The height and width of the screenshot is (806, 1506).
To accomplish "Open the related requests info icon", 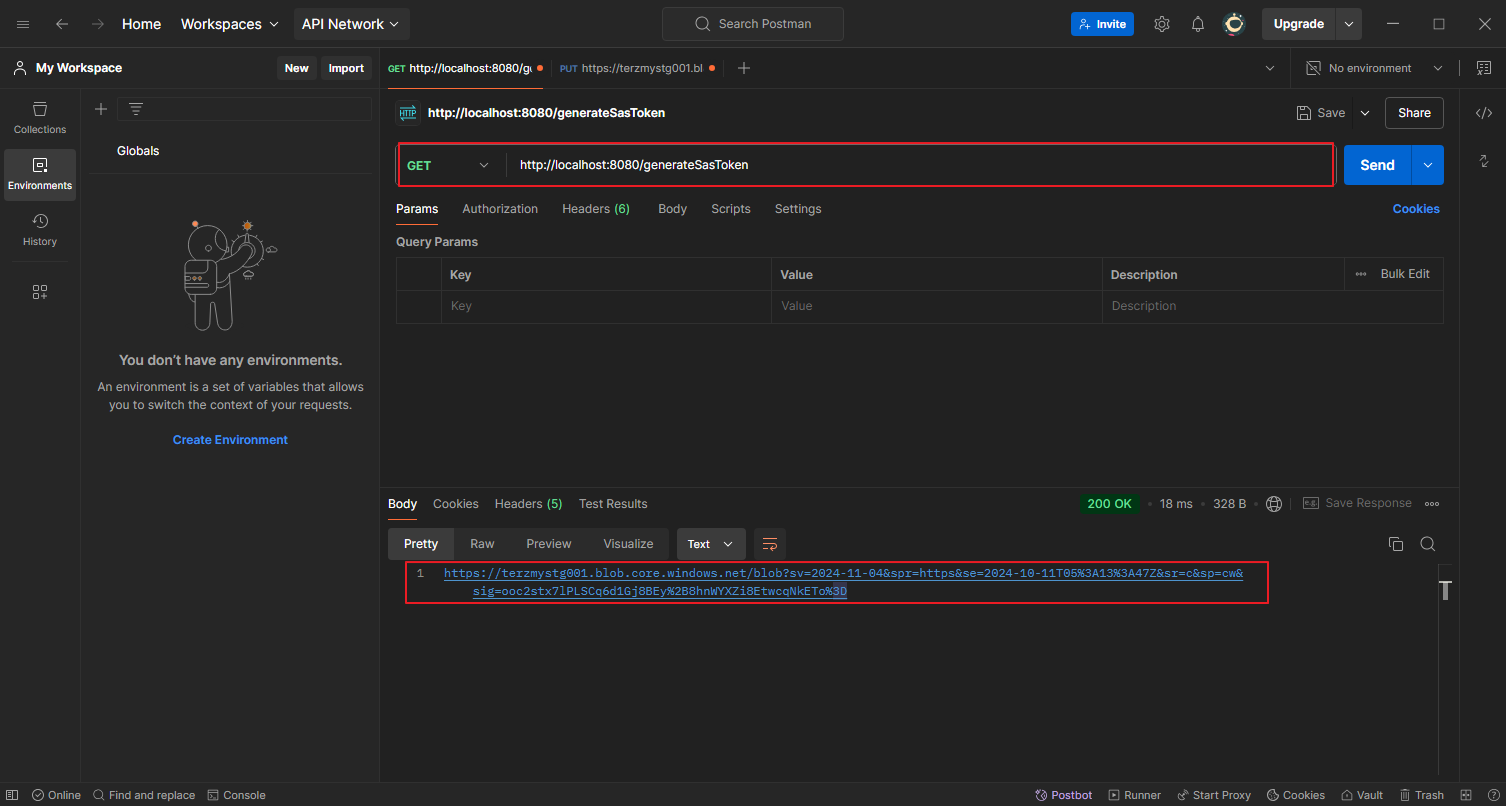I will (x=1483, y=161).
